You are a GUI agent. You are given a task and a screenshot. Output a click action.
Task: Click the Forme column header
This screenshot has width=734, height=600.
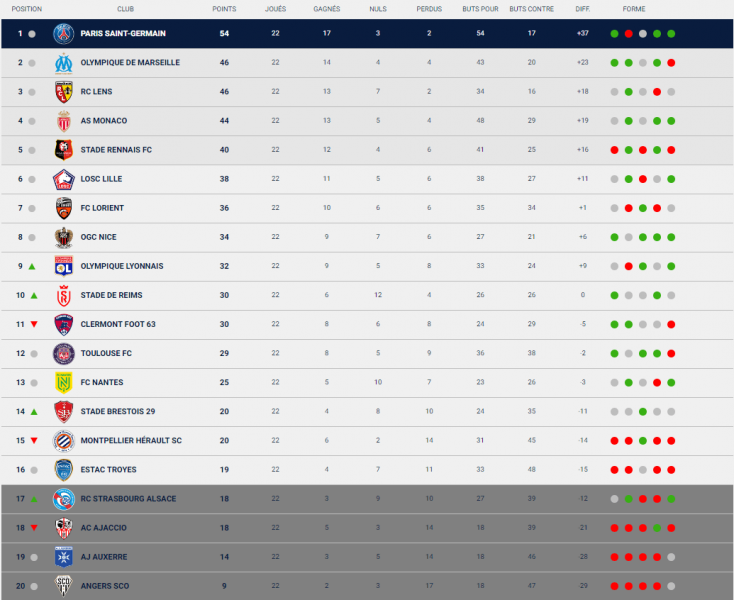634,8
